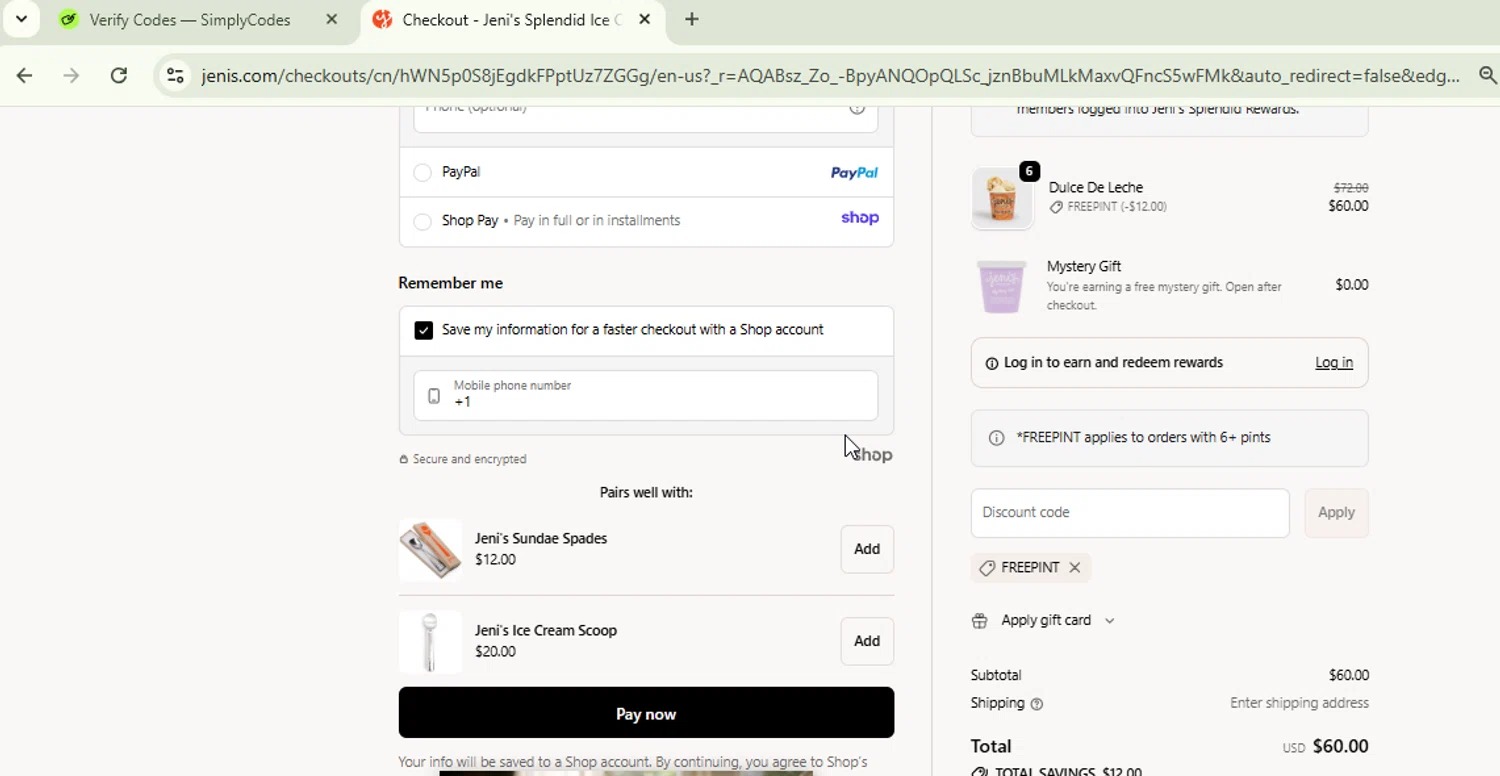Click the Subtotal $60.00 value
1500x776 pixels.
1349,676
